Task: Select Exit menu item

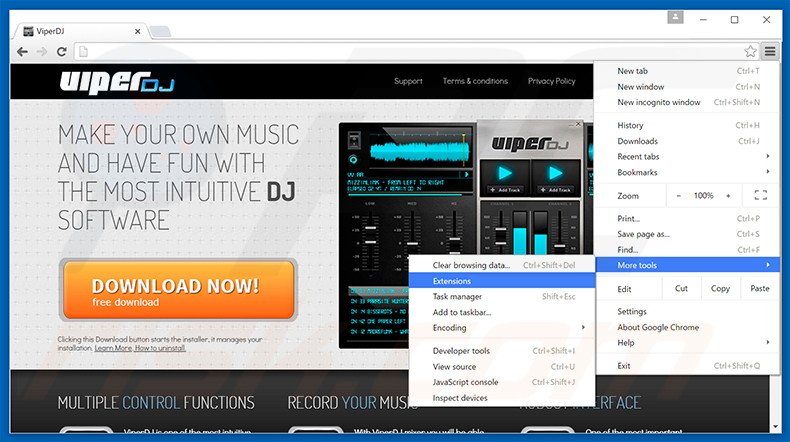Action: click(x=687, y=366)
